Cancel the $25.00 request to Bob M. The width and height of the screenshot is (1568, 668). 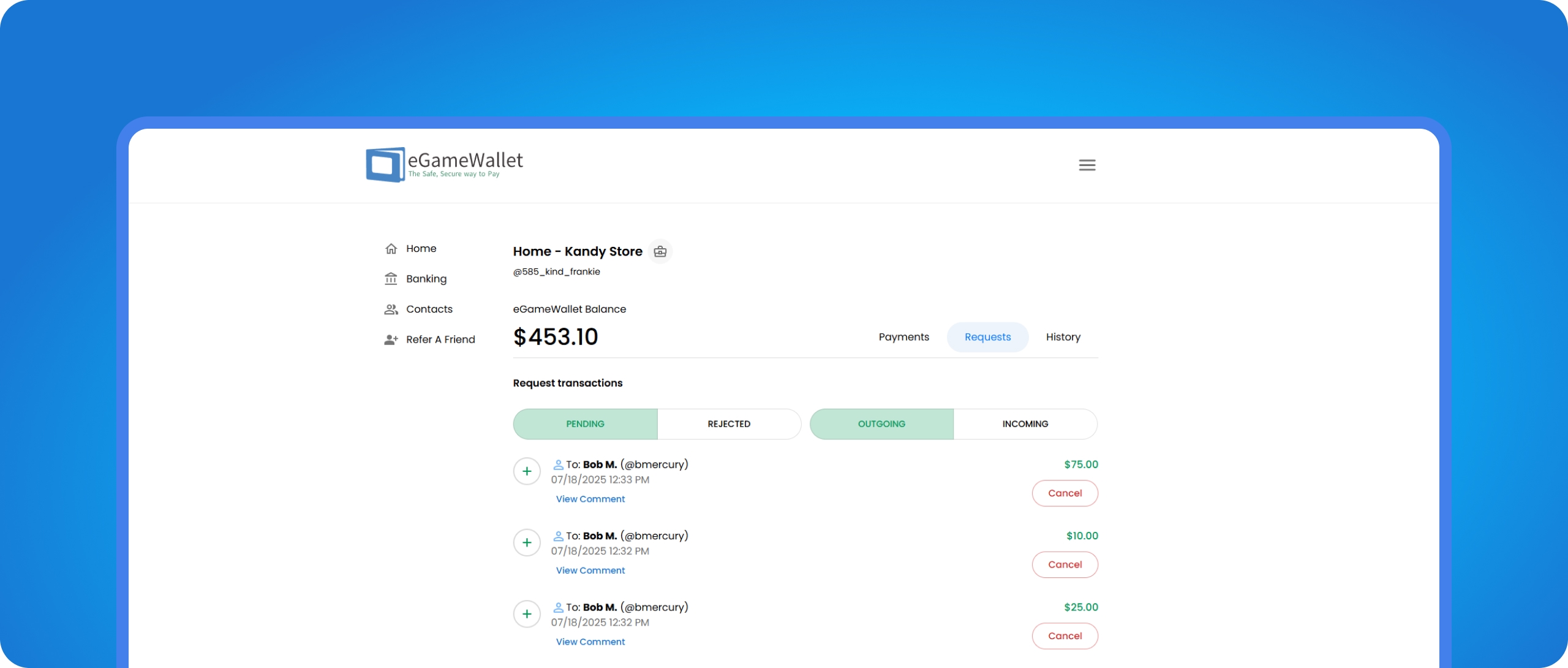(x=1065, y=636)
